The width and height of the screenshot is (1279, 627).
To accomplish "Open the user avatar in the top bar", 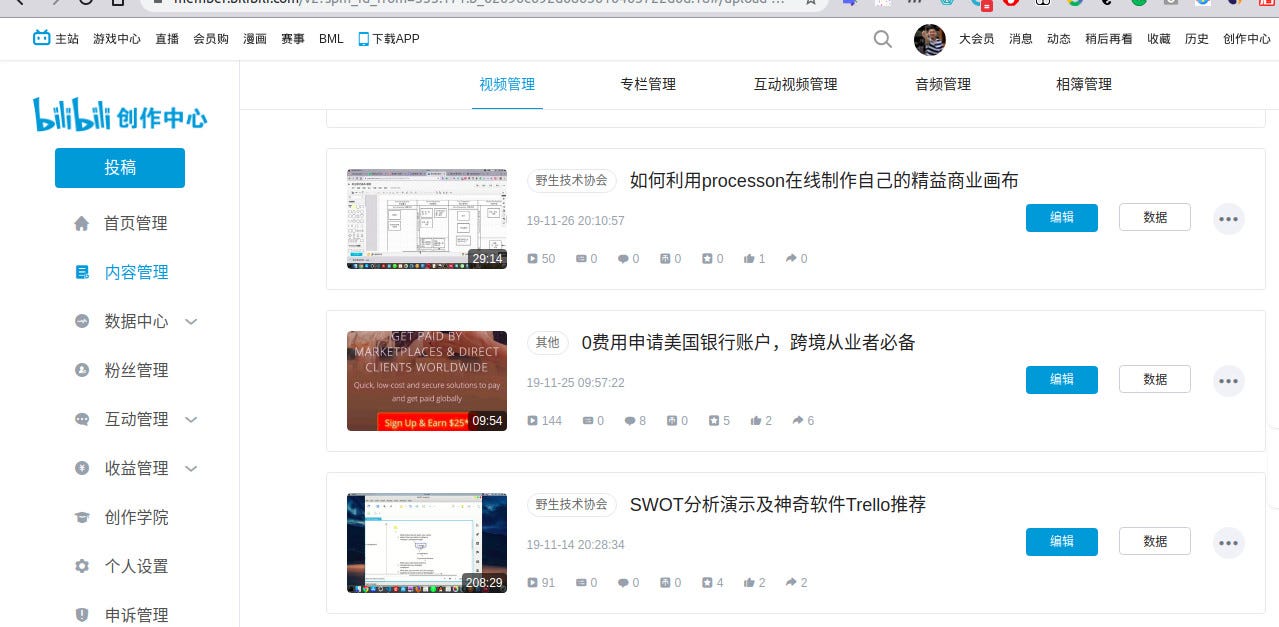I will [929, 40].
